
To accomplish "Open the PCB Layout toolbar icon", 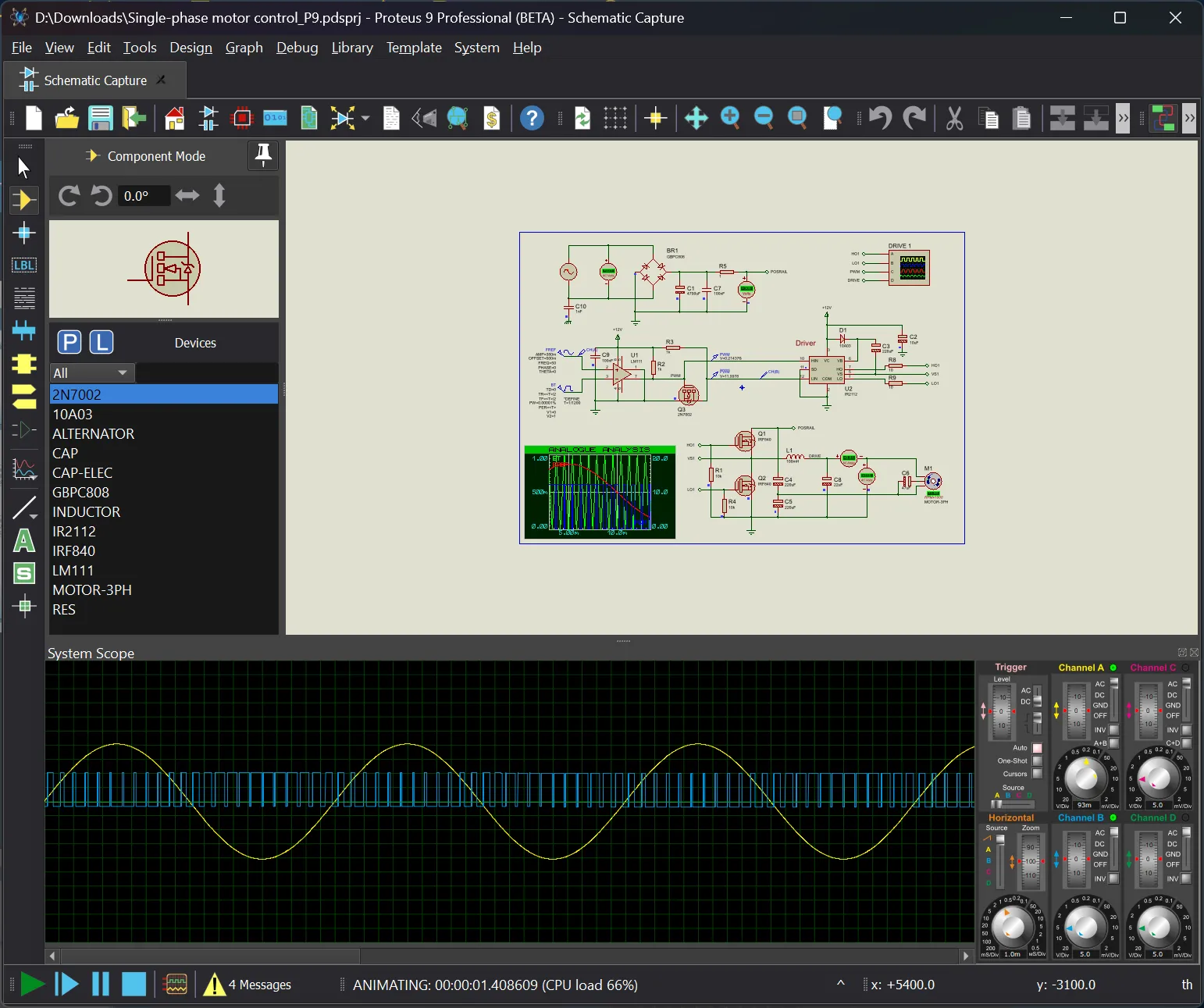I will tap(242, 119).
